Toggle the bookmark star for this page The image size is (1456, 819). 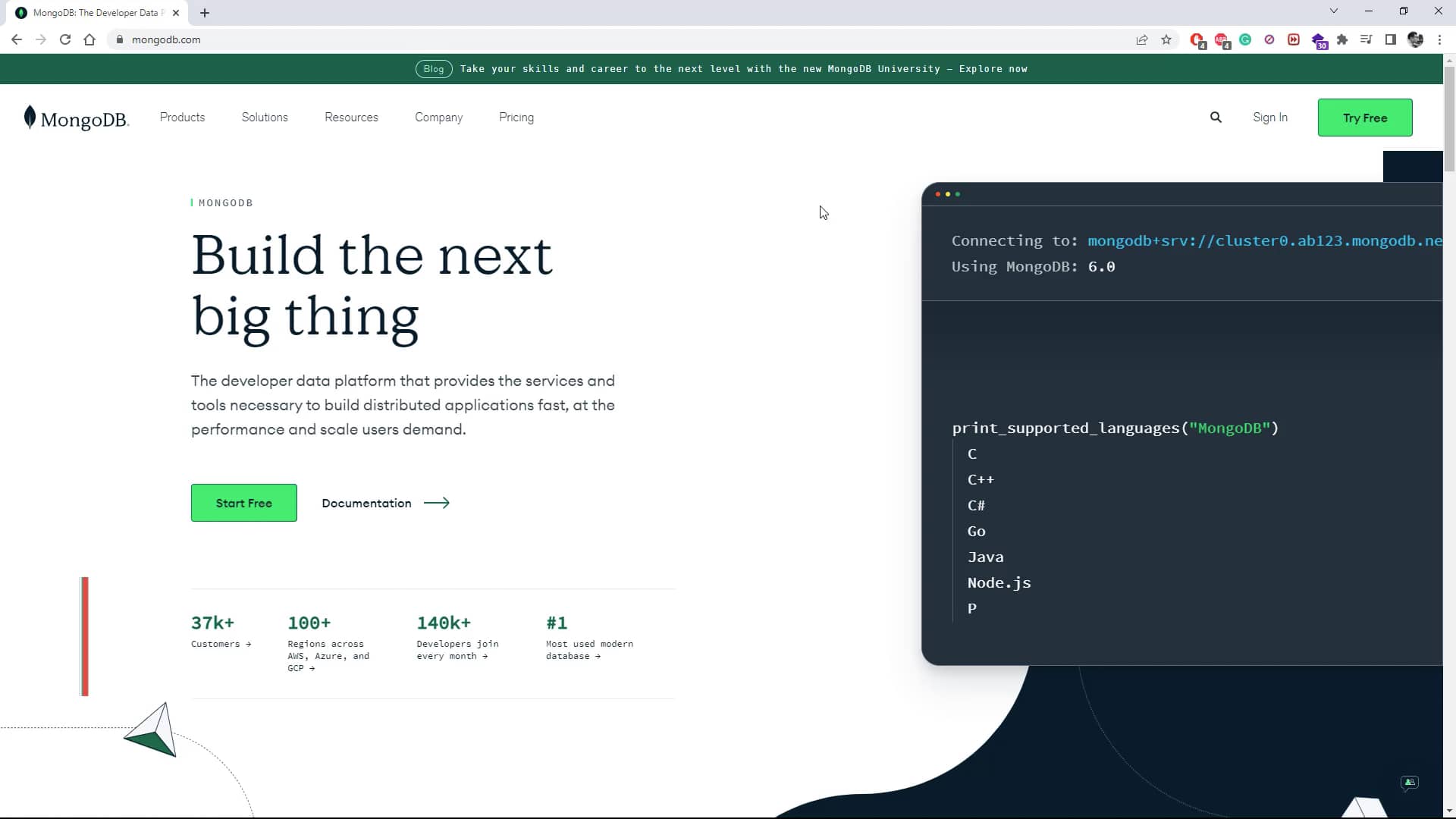1166,39
